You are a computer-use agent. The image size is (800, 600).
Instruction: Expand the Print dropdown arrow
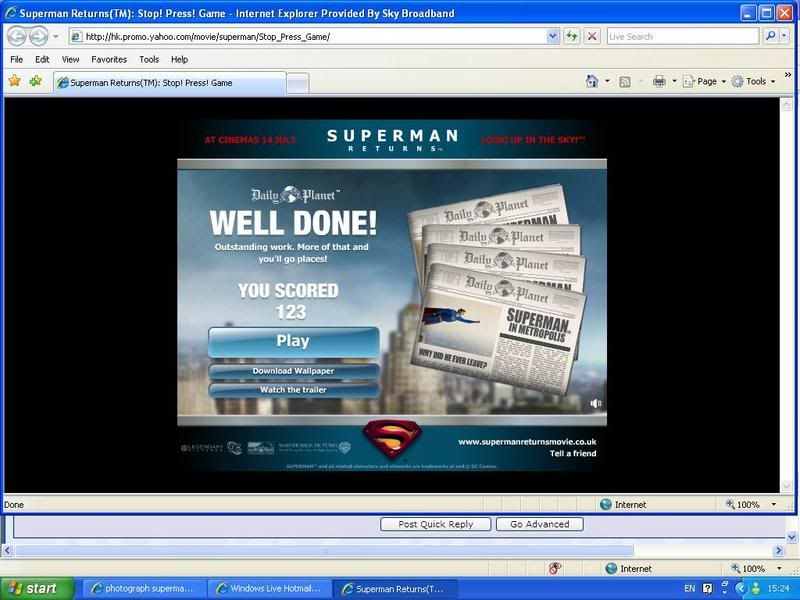click(x=674, y=81)
